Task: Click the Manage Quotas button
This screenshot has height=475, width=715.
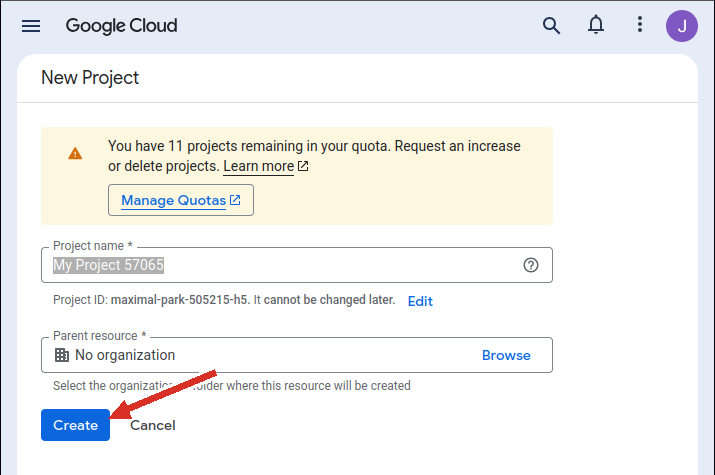Action: click(181, 200)
